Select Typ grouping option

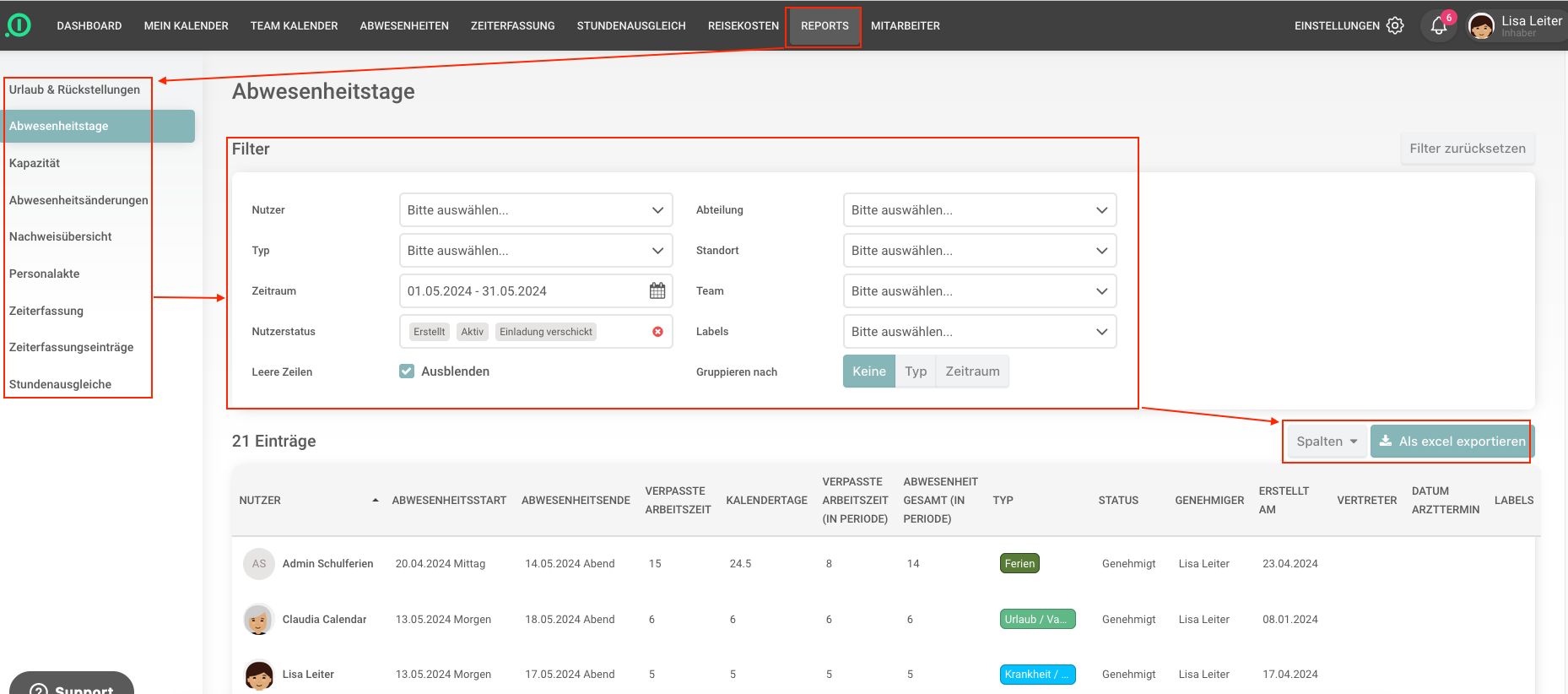[x=916, y=371]
